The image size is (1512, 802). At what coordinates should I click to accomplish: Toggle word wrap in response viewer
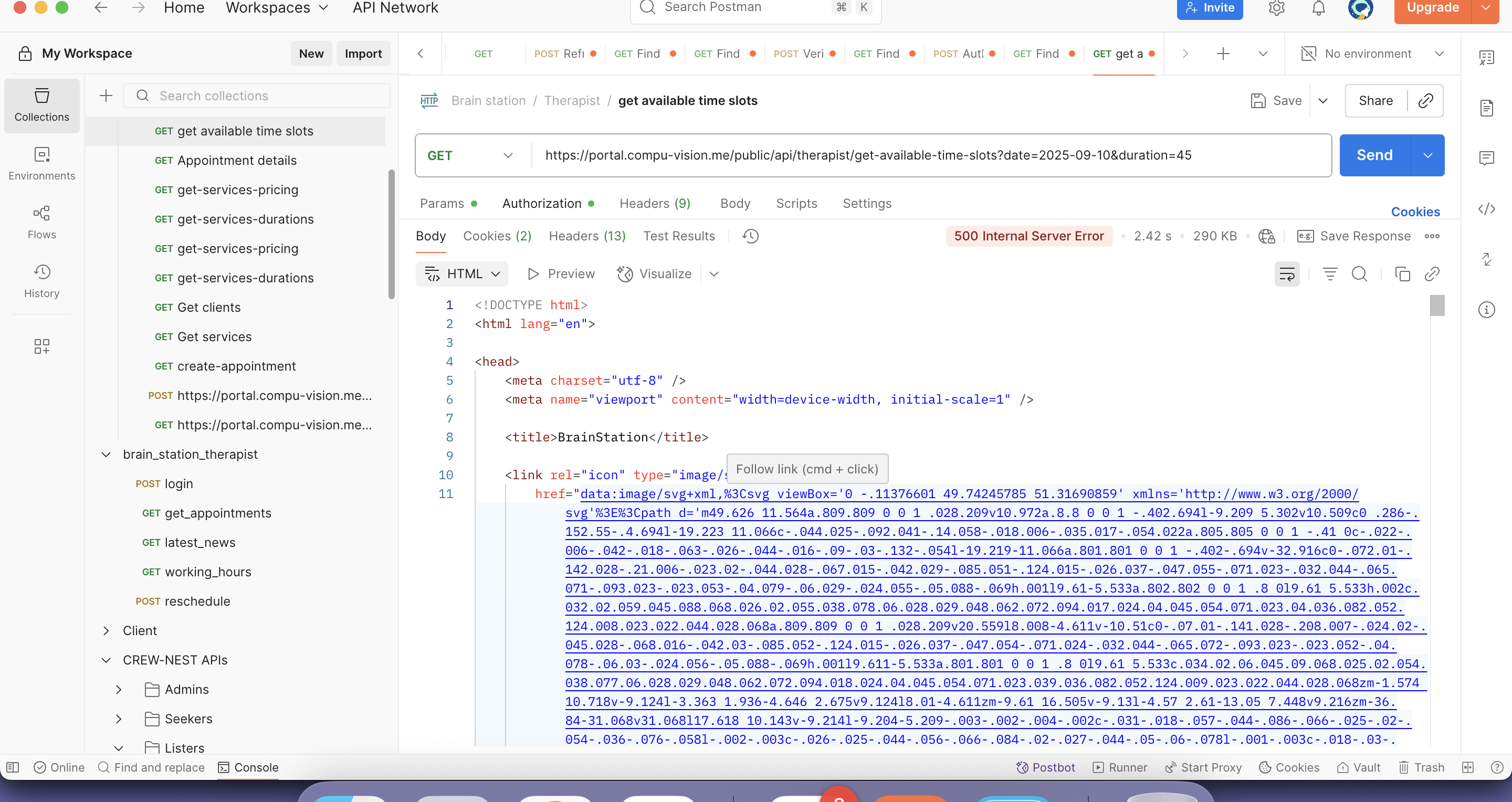pos(1287,274)
